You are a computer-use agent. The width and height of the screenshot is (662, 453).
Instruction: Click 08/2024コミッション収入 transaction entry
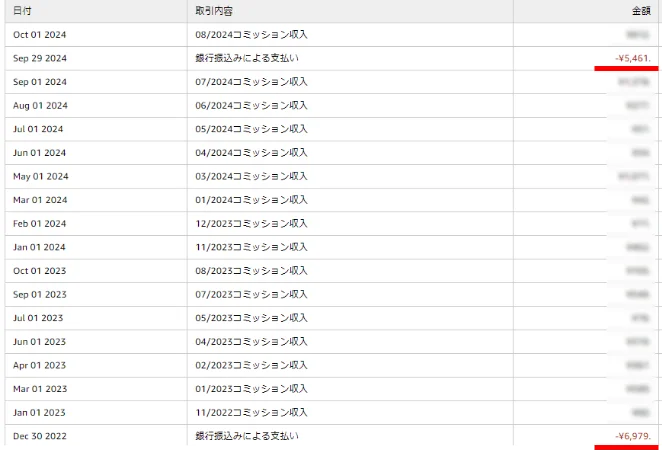[251, 34]
